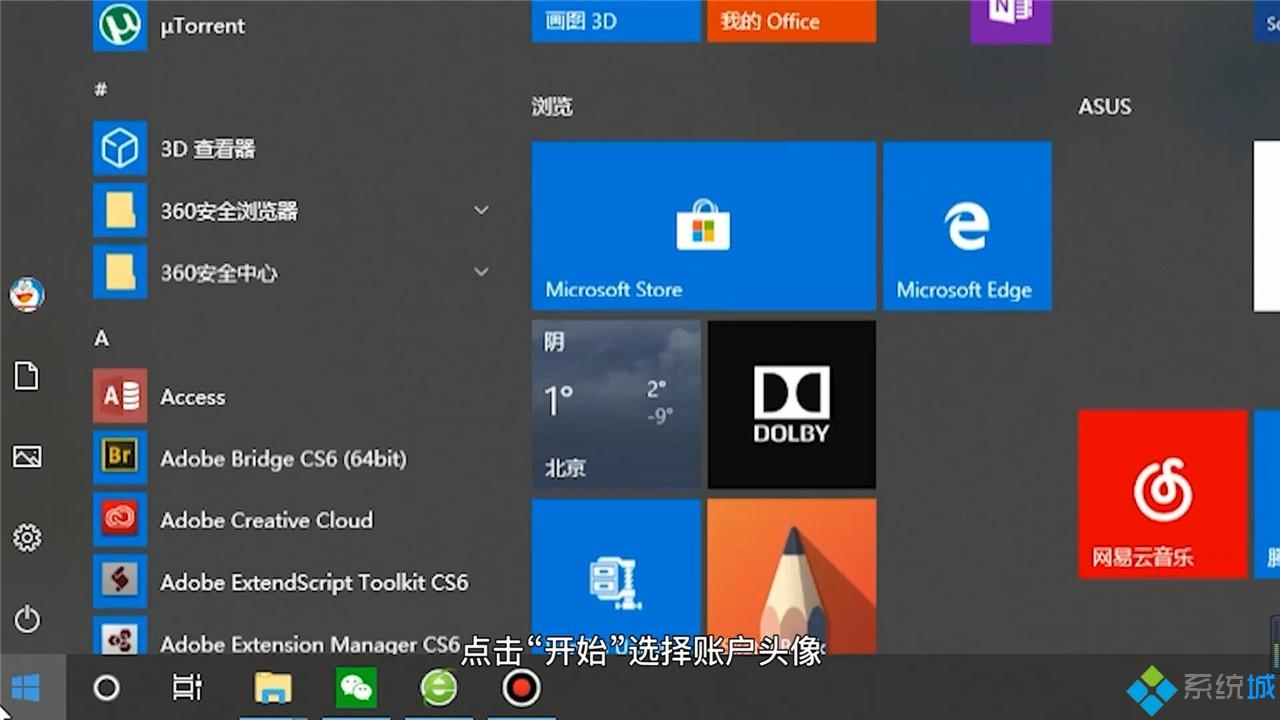Expand the 360安全浏览器 folder chevron
Viewport: 1280px width, 720px height.
click(481, 210)
